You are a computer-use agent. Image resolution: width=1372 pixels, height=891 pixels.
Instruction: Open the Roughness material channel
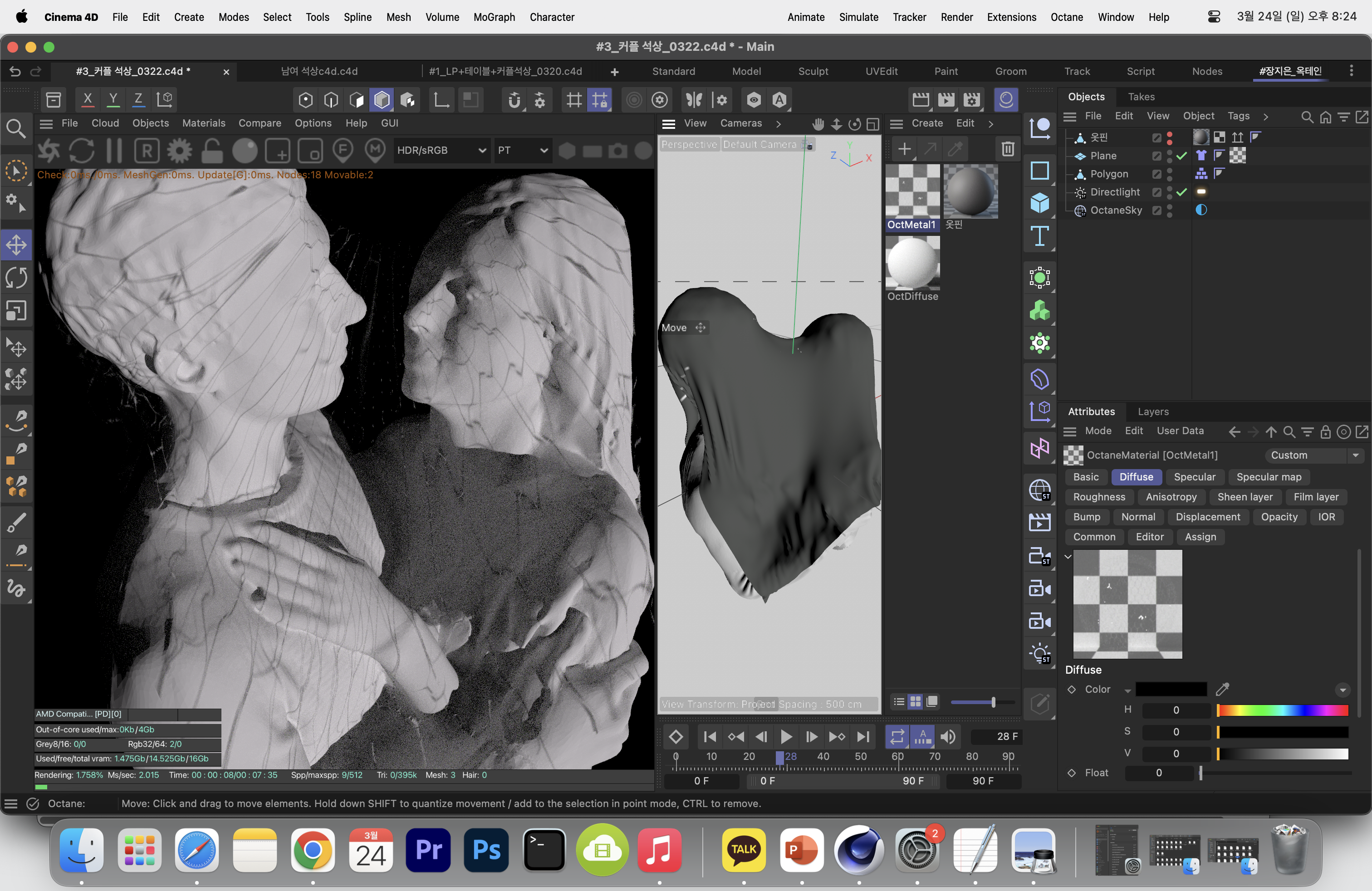click(x=1099, y=496)
